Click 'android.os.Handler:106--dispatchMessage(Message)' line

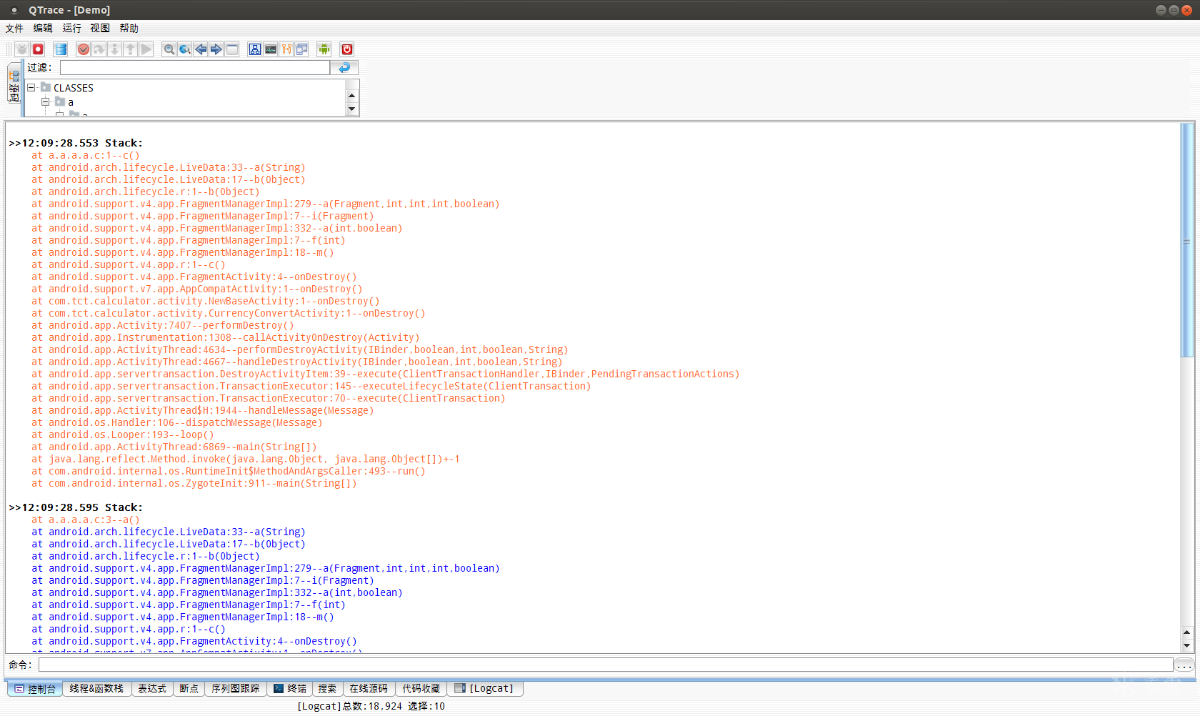177,422
